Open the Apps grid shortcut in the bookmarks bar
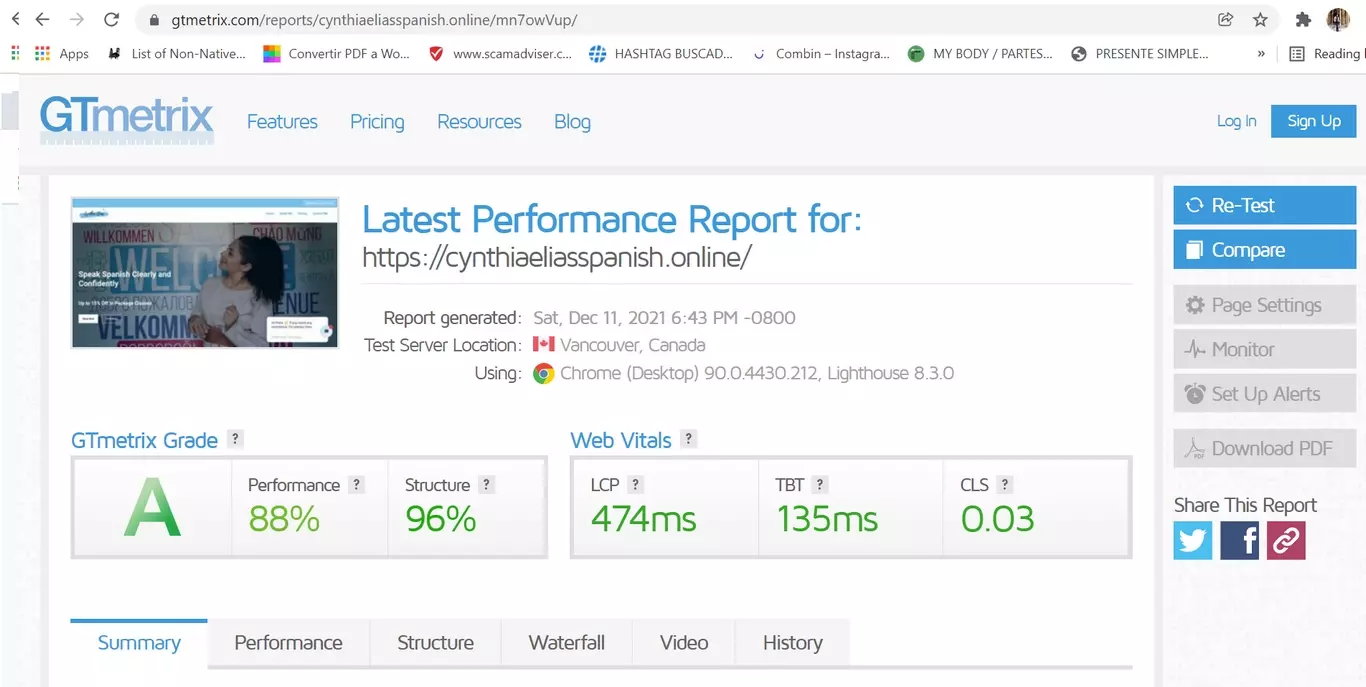This screenshot has width=1366, height=687. point(62,54)
